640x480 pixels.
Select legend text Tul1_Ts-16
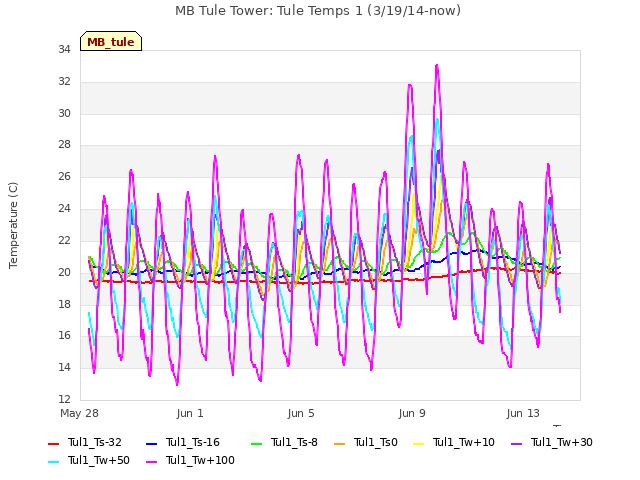pos(193,442)
